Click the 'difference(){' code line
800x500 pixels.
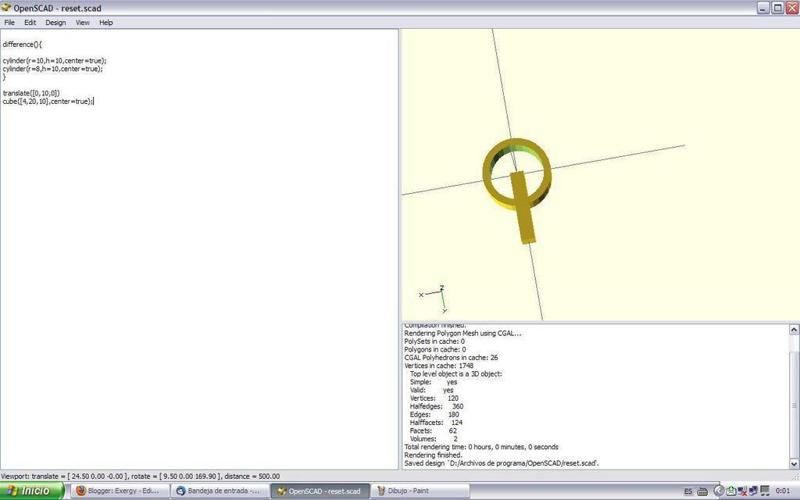(22, 44)
